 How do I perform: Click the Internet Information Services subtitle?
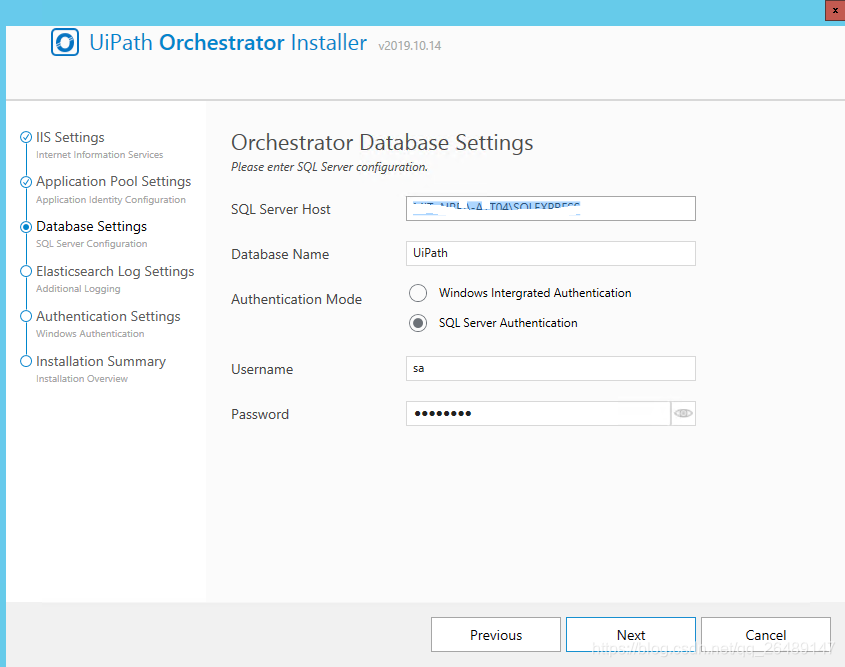(x=100, y=155)
